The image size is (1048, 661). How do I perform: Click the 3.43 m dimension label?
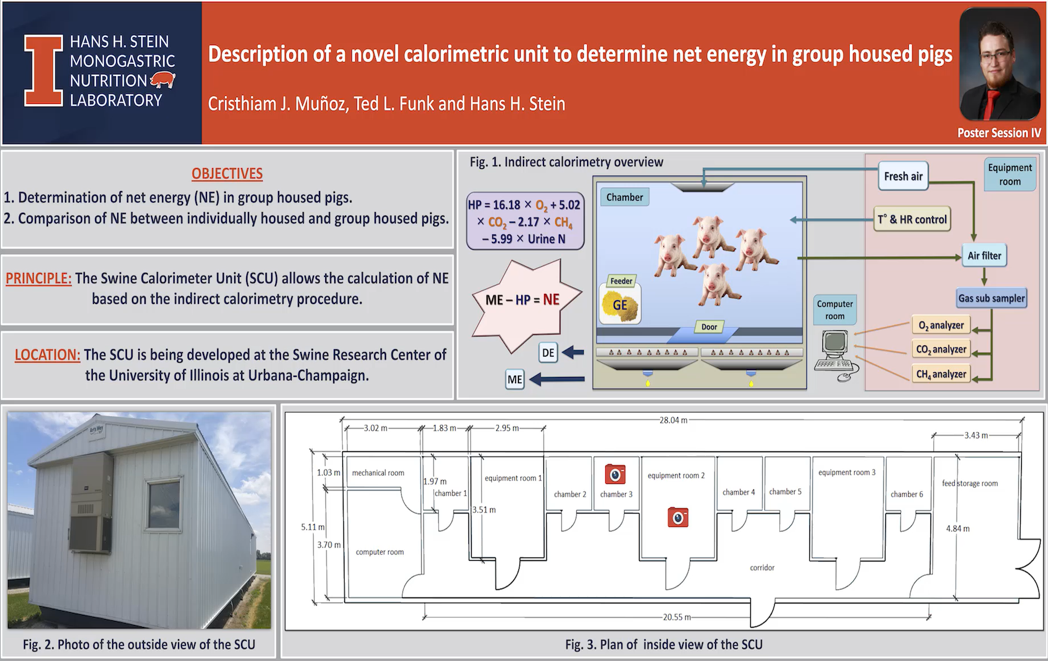pyautogui.click(x=976, y=435)
